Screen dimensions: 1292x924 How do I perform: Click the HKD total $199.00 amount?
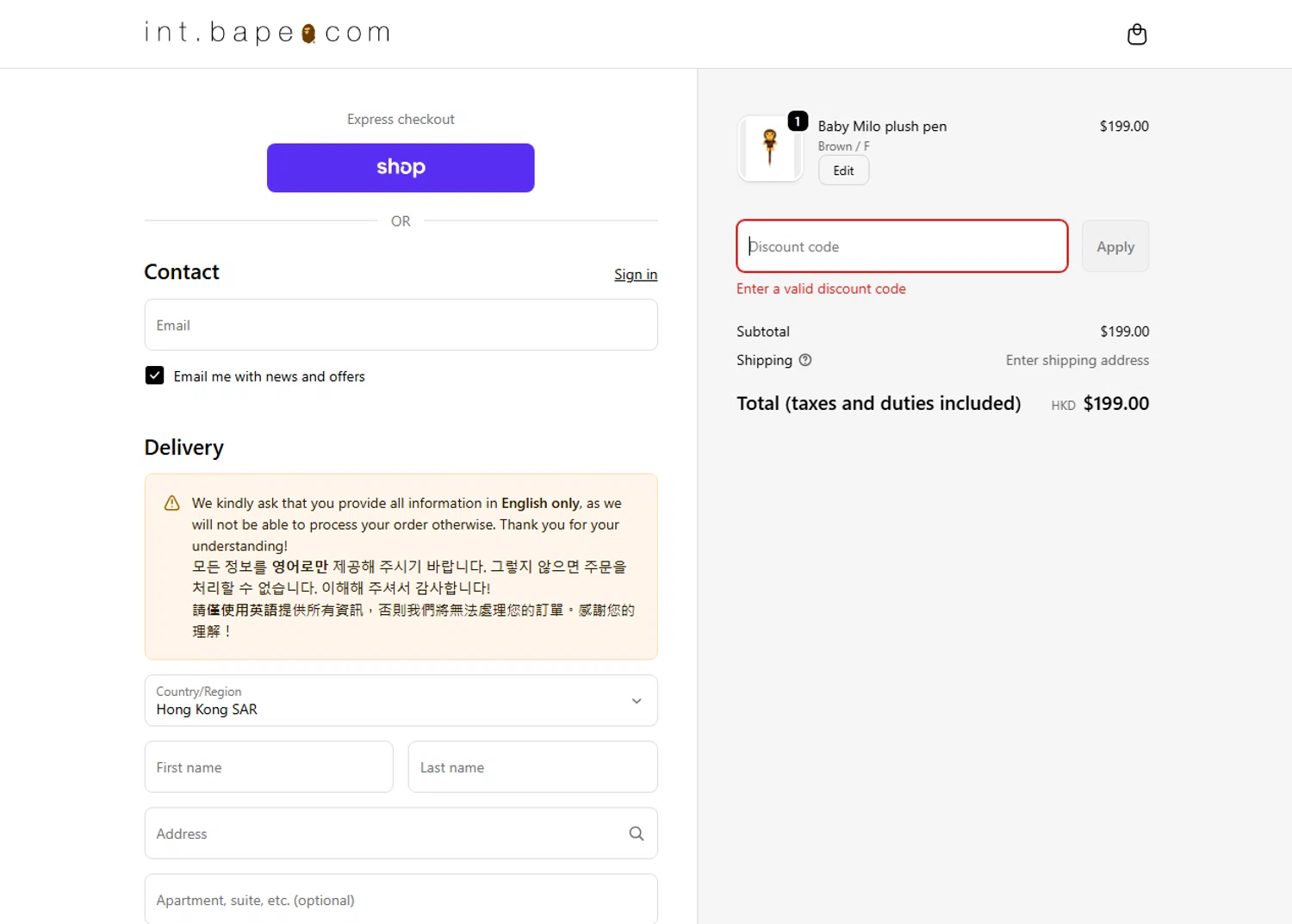pyautogui.click(x=1115, y=404)
